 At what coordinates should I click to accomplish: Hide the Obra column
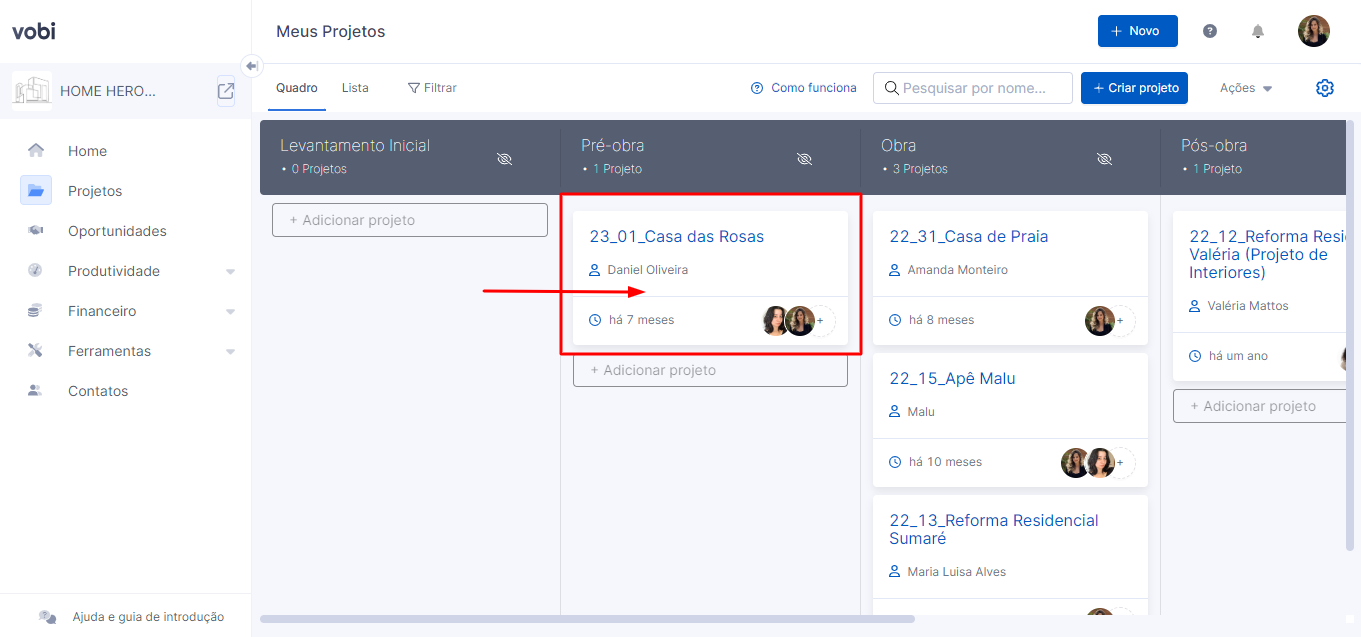point(1104,159)
